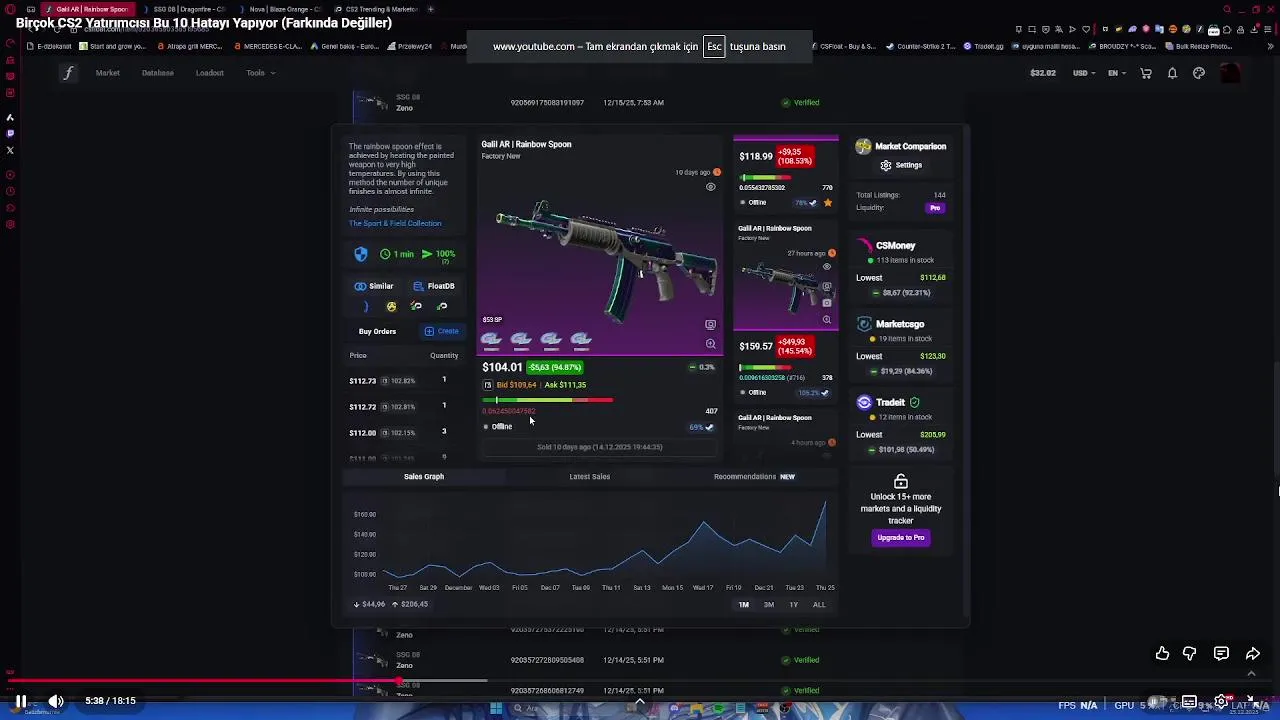The height and width of the screenshot is (720, 1280).
Task: Zoom main Galil image with magnifier icon
Action: (710, 344)
